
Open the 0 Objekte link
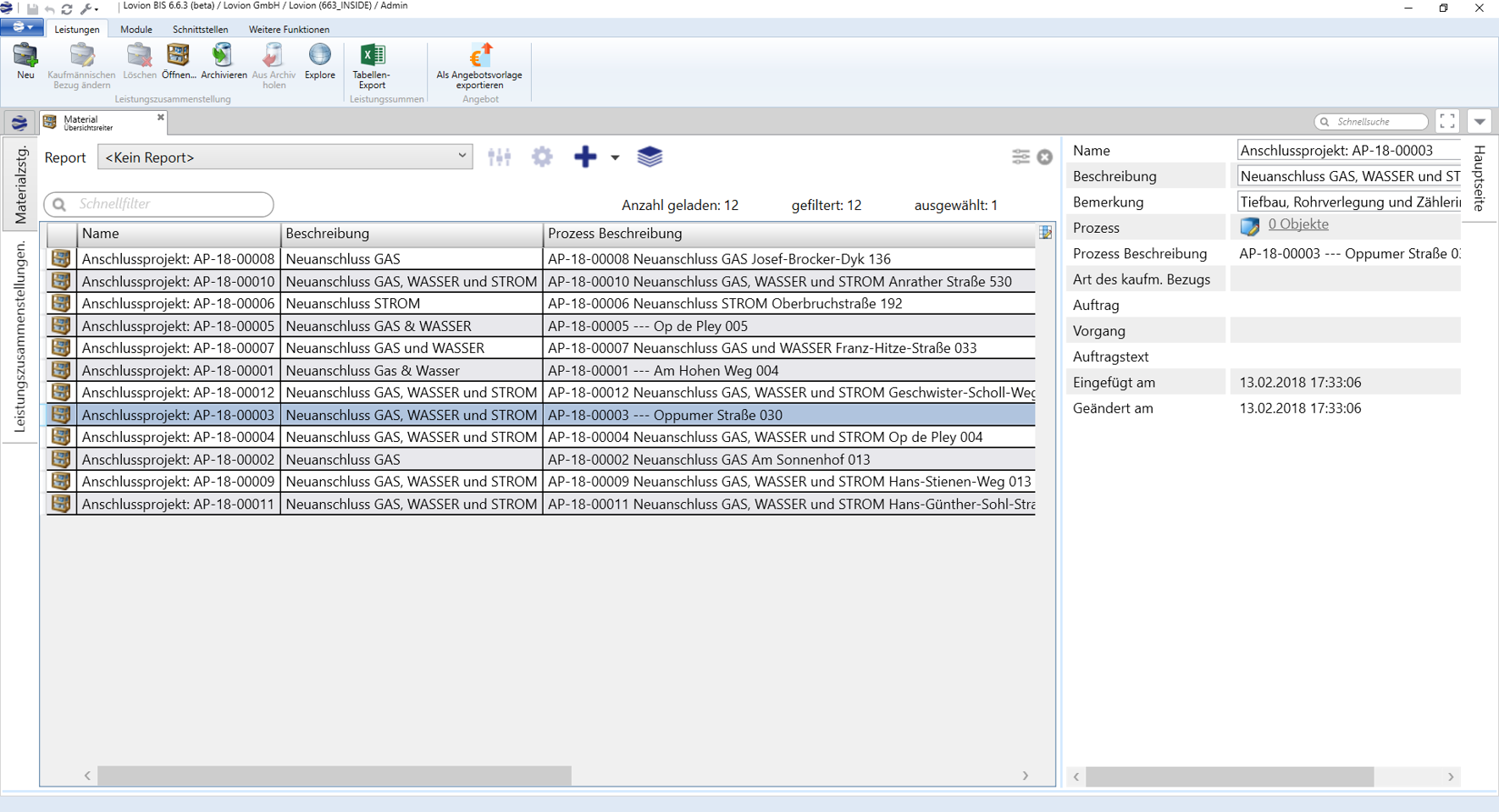[x=1297, y=224]
